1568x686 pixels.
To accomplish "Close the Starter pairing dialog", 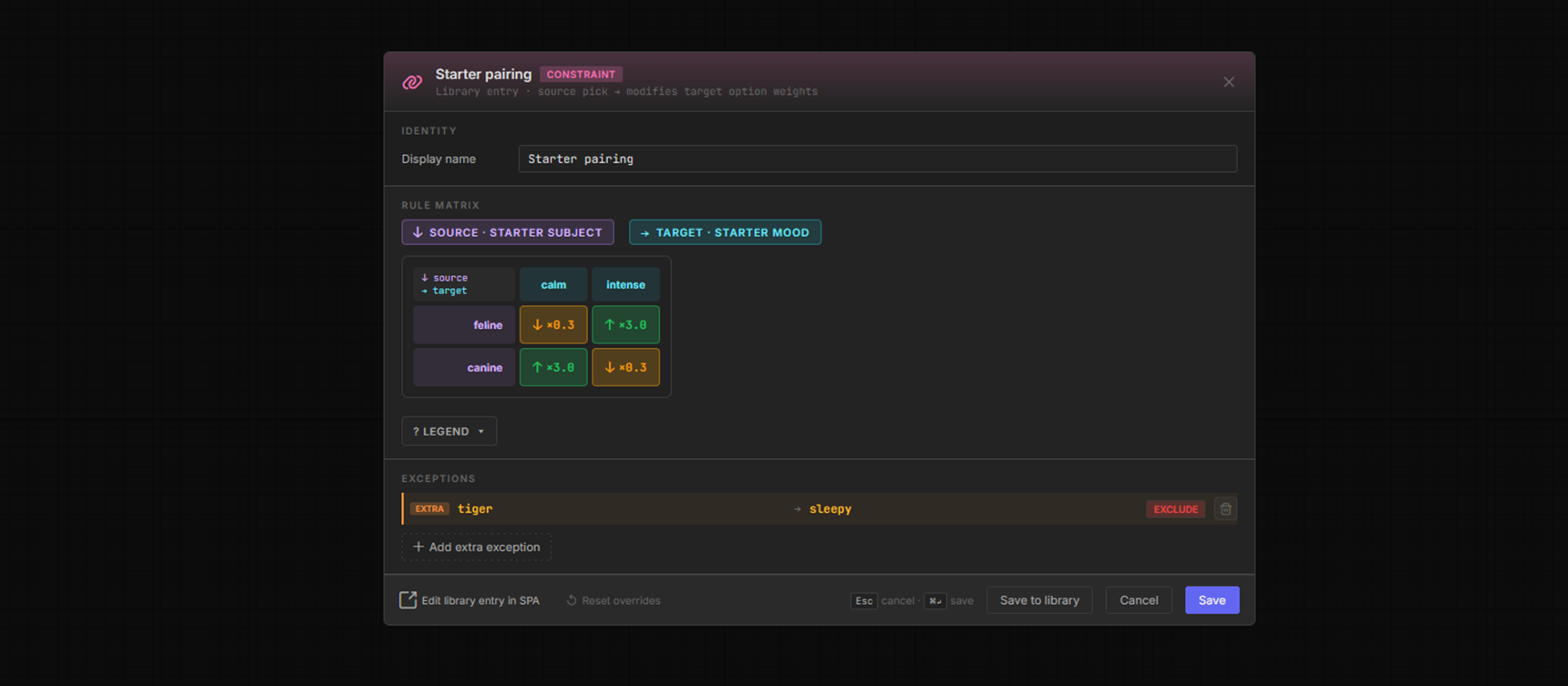I will point(1229,82).
